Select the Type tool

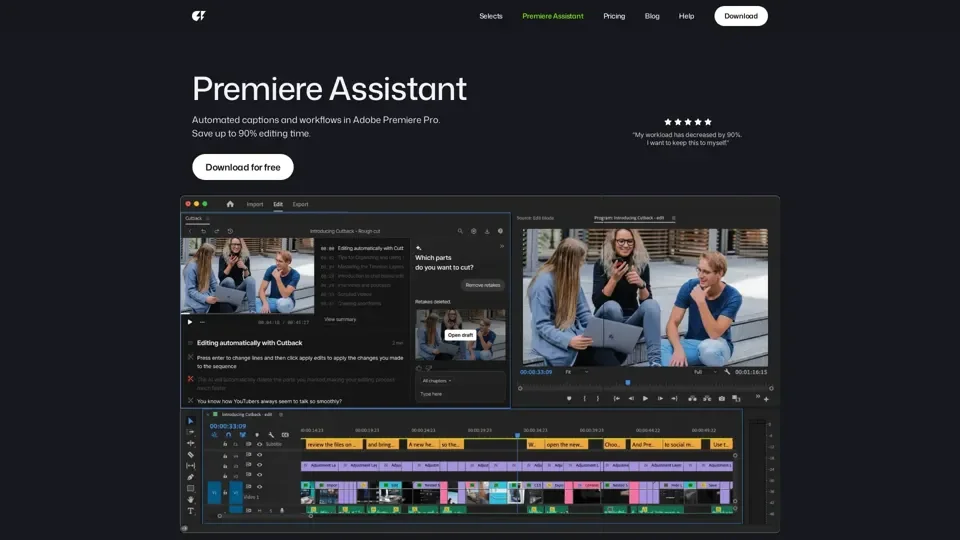point(190,511)
